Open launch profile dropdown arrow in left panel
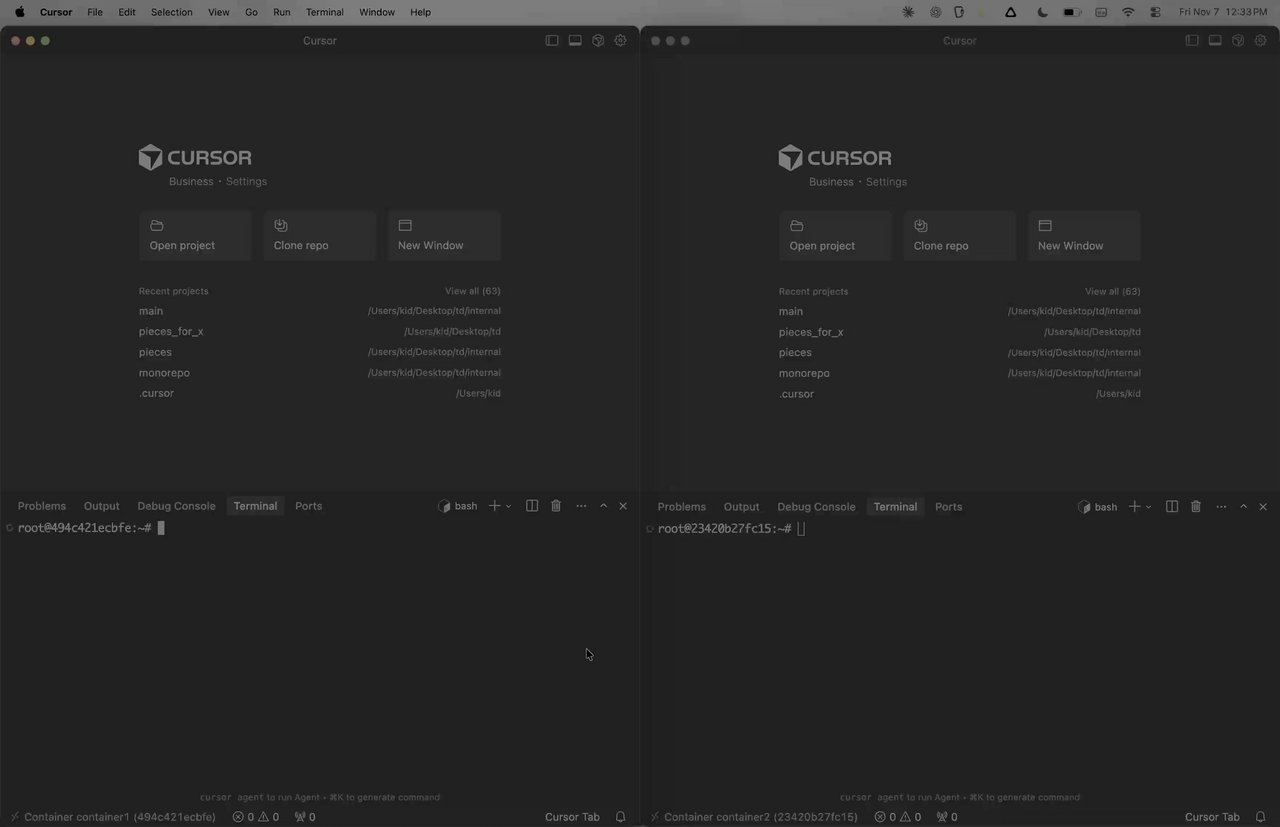This screenshot has height=827, width=1280. click(508, 506)
